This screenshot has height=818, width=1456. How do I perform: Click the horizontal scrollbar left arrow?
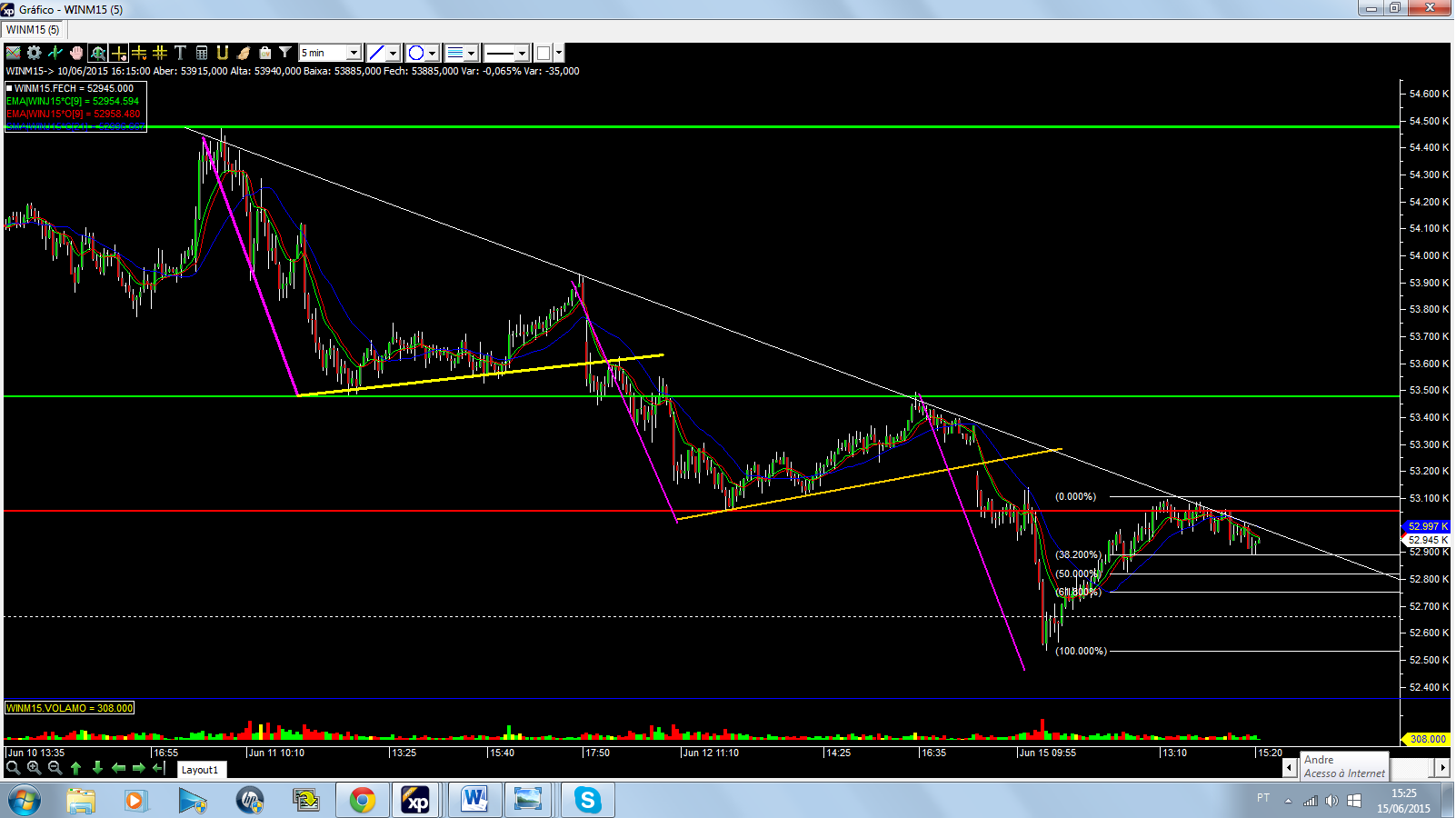[1289, 768]
